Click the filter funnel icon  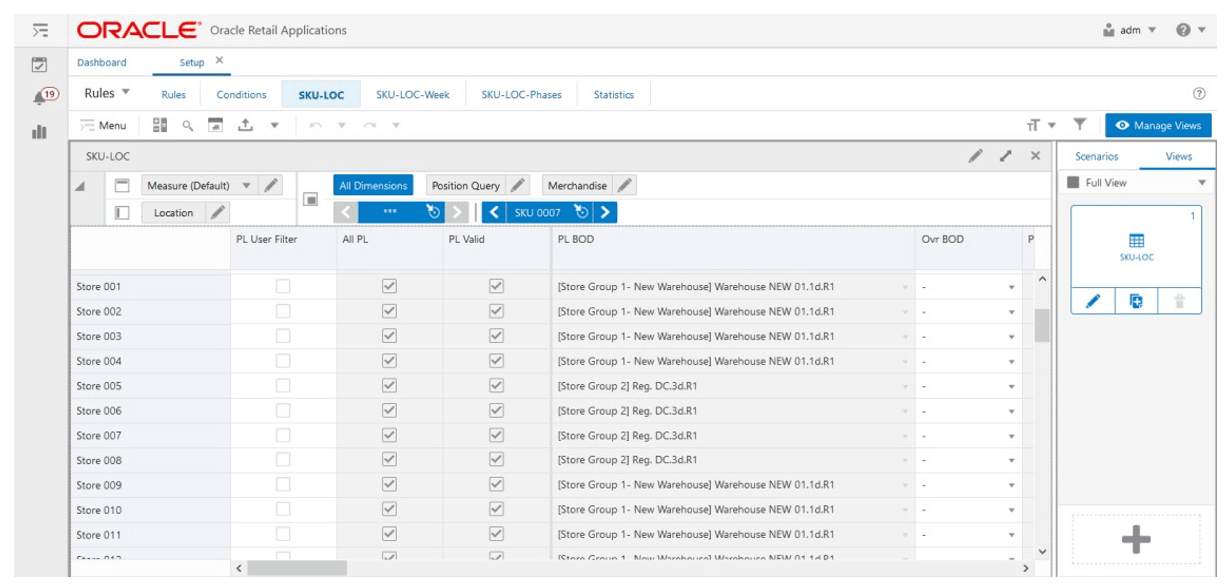click(x=1080, y=125)
